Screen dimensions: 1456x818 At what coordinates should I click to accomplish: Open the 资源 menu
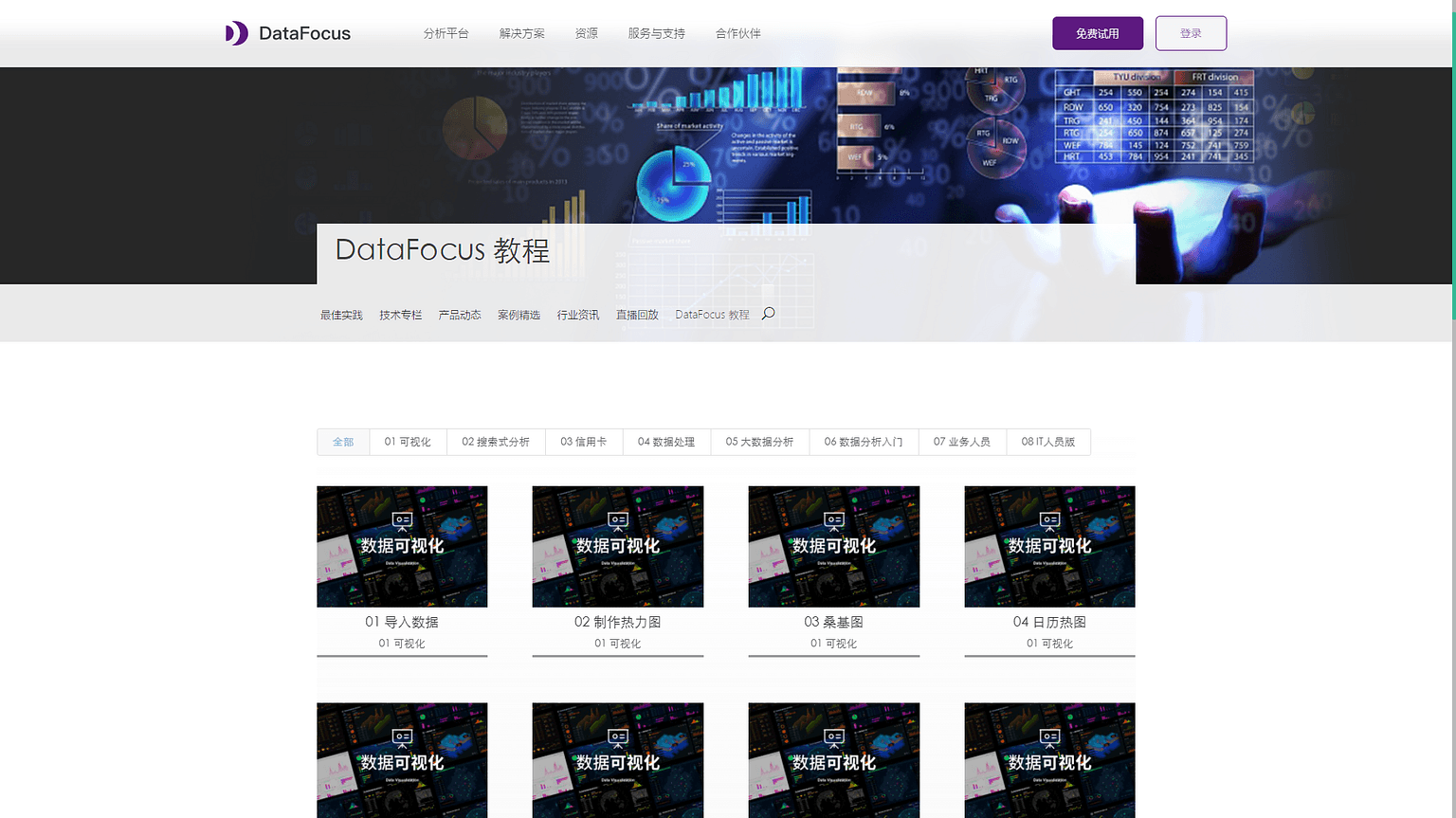click(586, 33)
